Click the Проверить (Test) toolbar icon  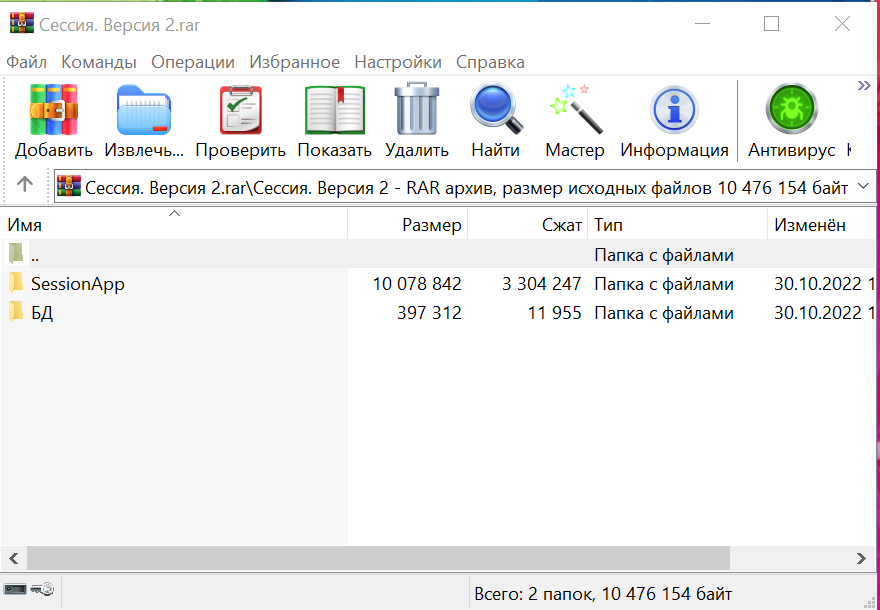click(240, 110)
